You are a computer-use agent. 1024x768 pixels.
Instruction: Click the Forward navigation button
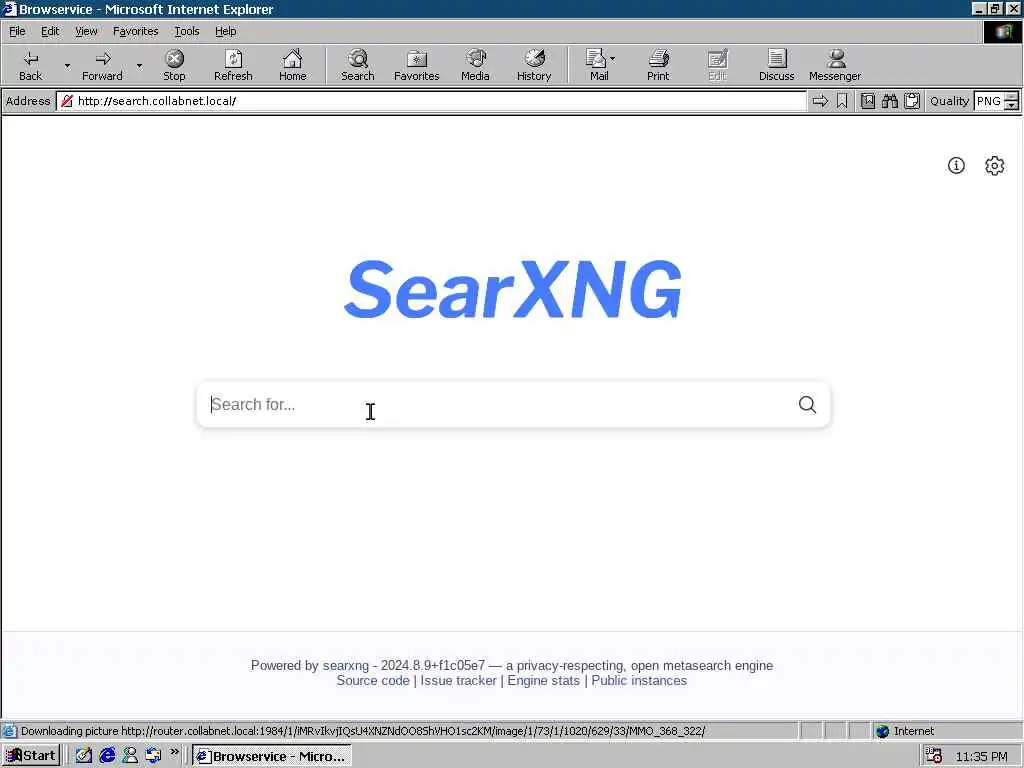pos(102,65)
